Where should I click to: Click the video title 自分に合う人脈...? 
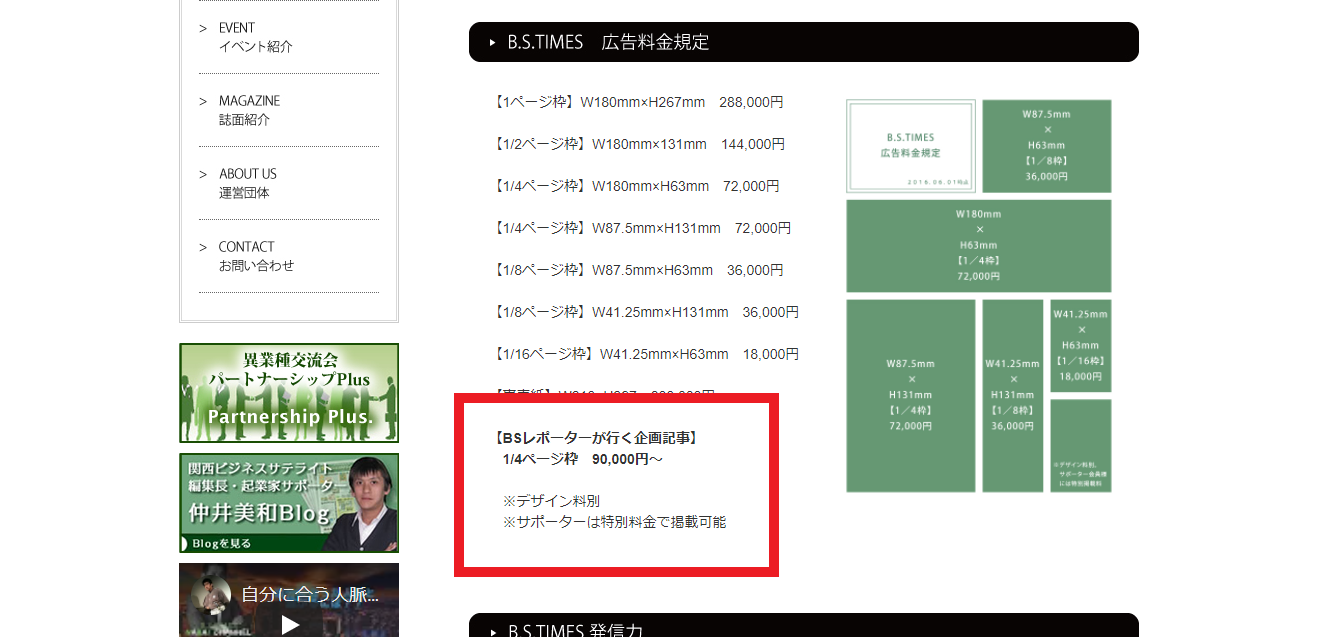pos(310,594)
